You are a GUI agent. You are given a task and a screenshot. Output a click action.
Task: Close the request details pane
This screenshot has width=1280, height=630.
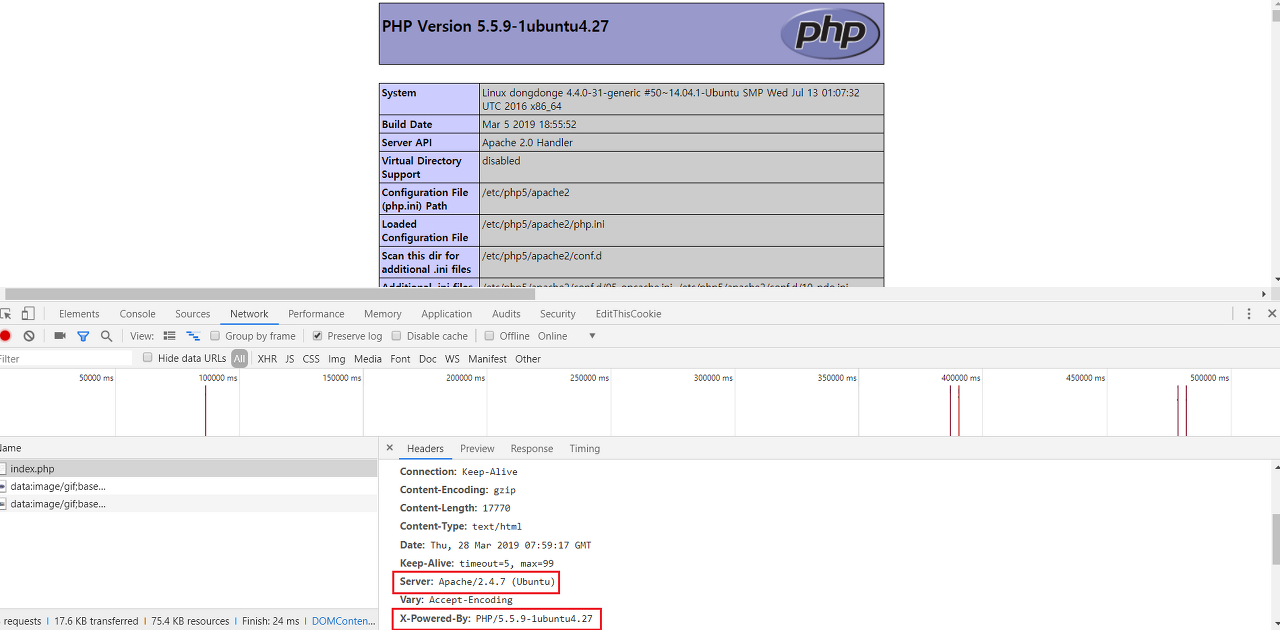[x=390, y=448]
